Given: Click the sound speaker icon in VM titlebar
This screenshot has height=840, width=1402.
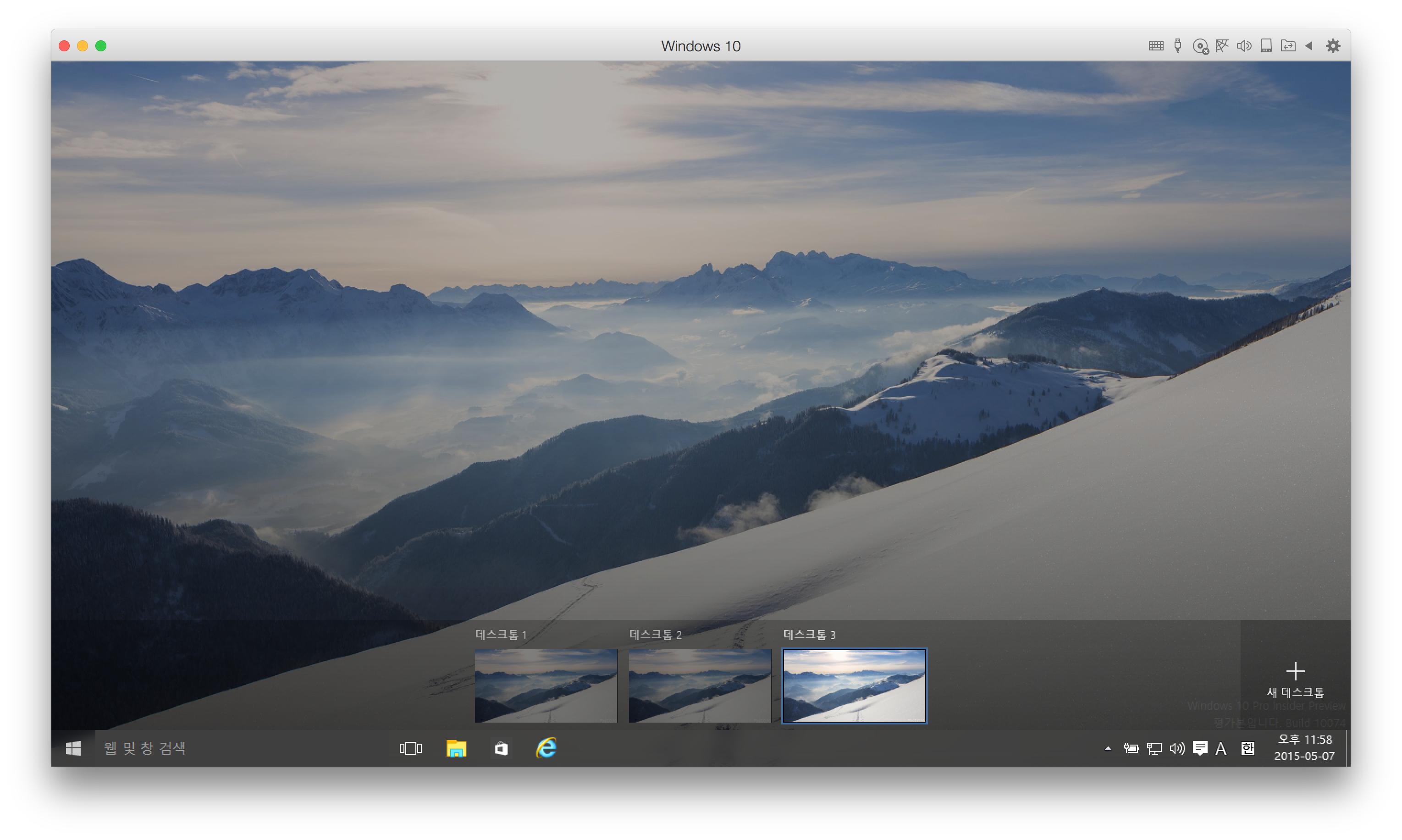Looking at the screenshot, I should (x=1244, y=46).
